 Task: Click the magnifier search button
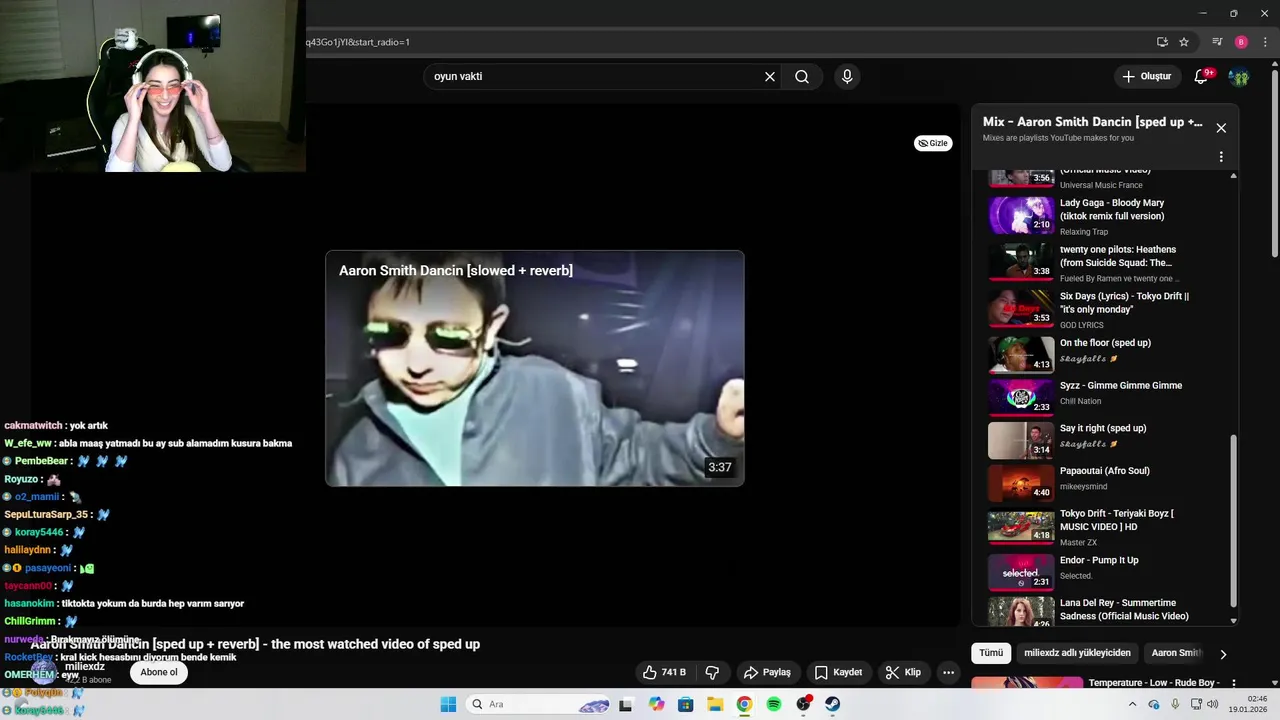click(802, 76)
